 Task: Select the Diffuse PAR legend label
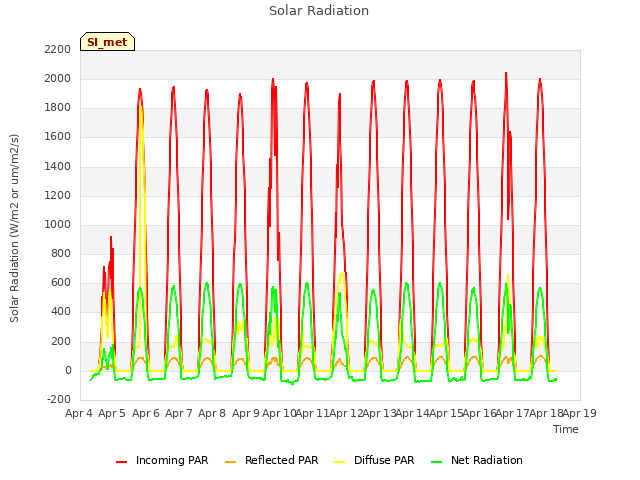[x=384, y=460]
